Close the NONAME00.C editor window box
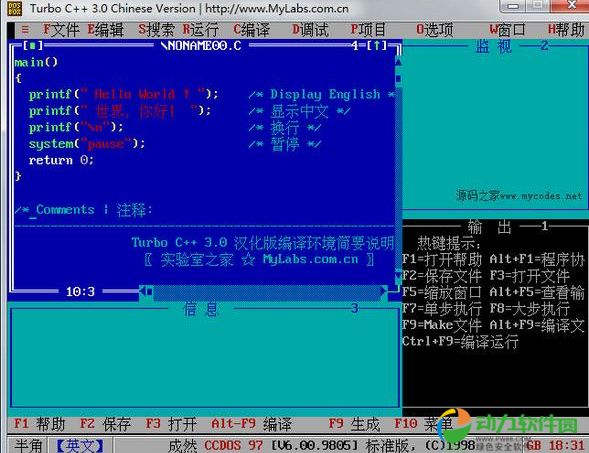589x453 pixels. (33, 46)
